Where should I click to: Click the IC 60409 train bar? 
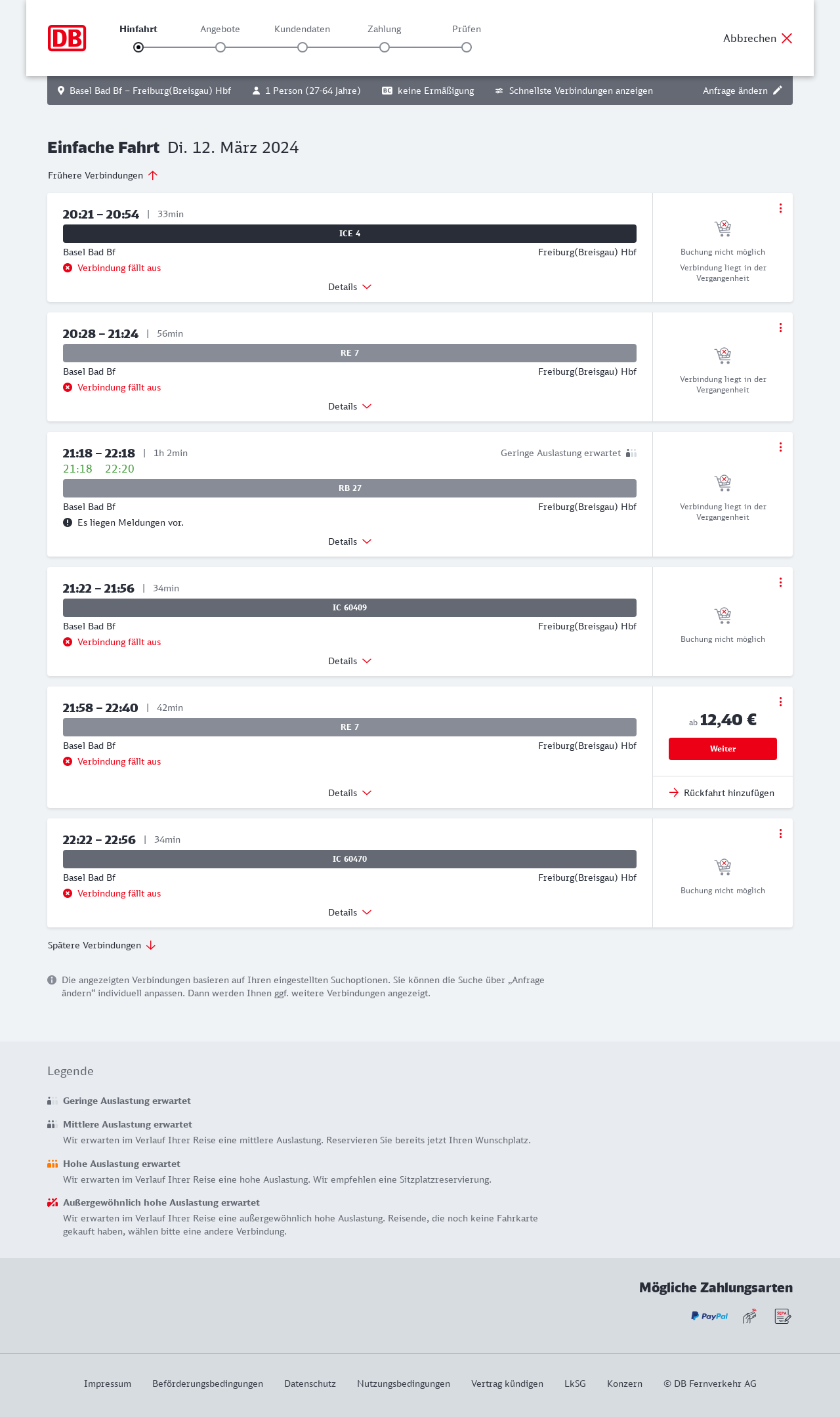point(350,608)
